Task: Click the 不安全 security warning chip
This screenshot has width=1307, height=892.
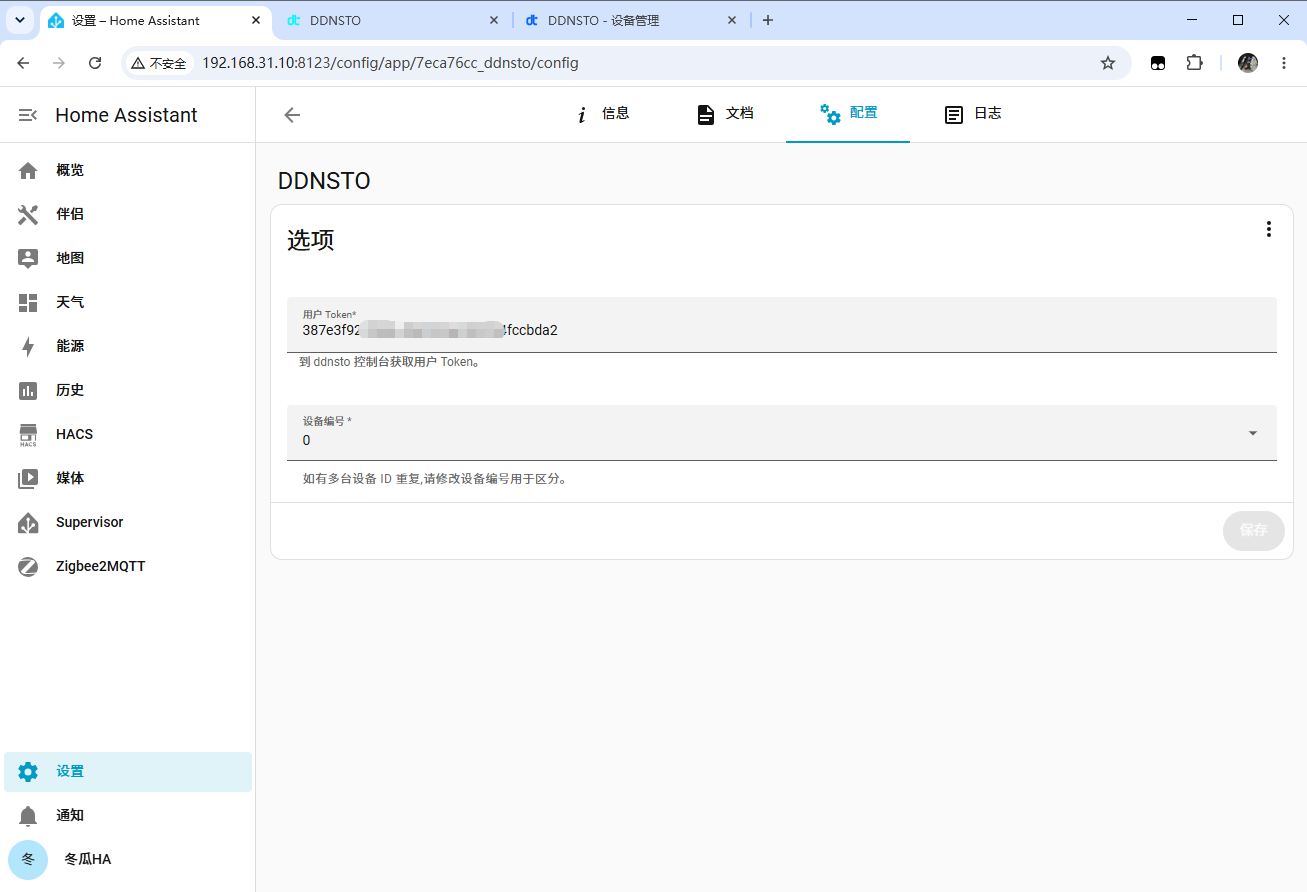Action: [x=159, y=63]
